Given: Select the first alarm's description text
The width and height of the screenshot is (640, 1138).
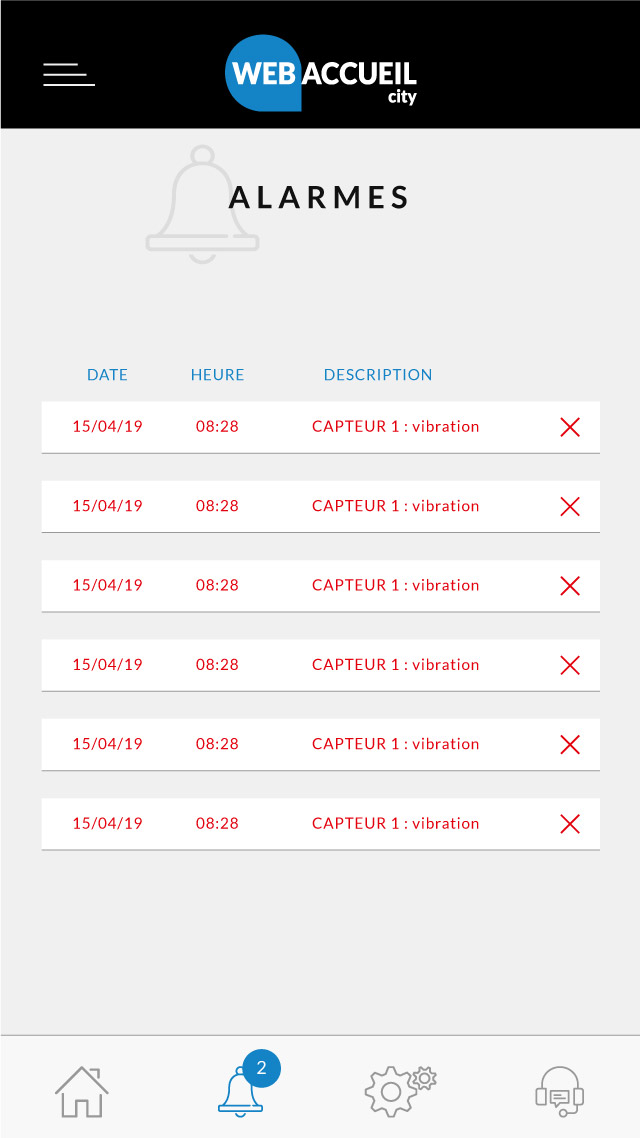Looking at the screenshot, I should [395, 426].
